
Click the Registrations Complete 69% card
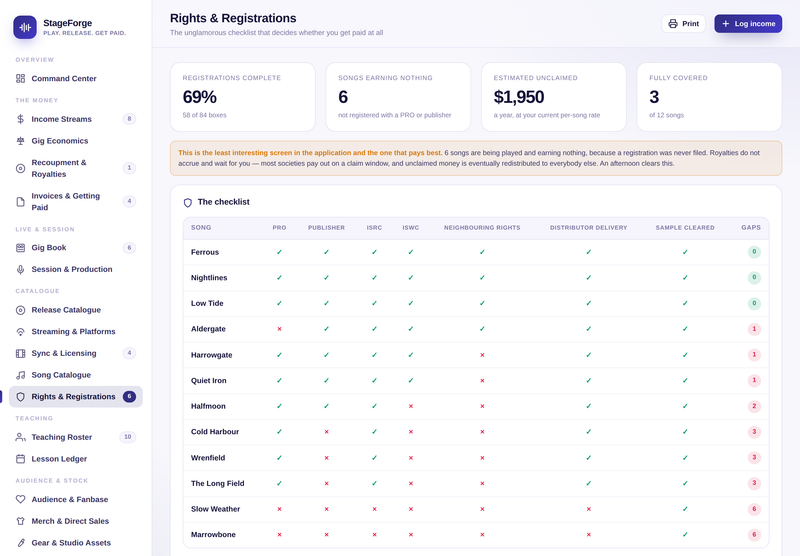(243, 97)
